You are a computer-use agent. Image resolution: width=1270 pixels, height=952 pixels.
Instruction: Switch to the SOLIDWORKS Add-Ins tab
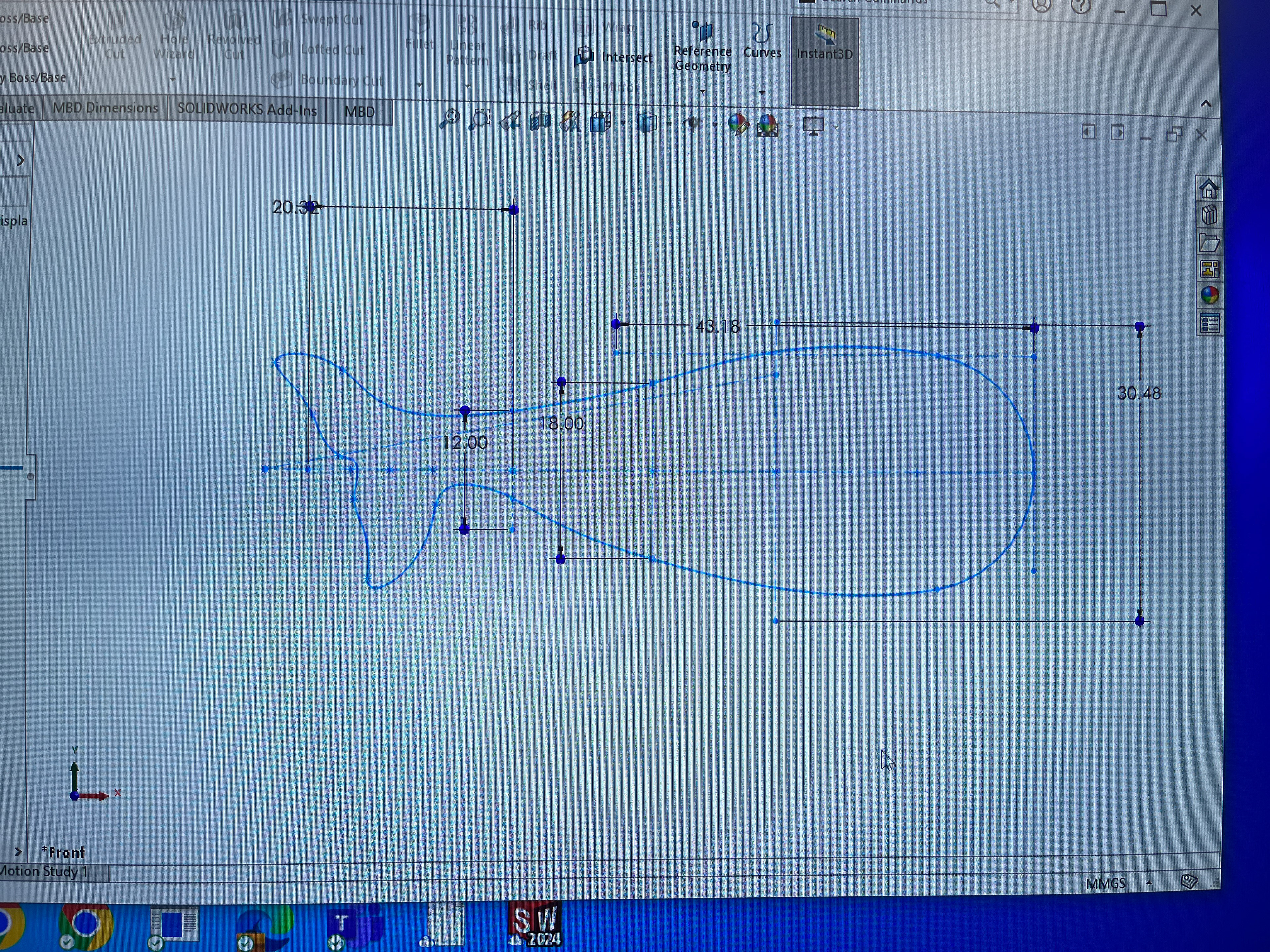[247, 110]
